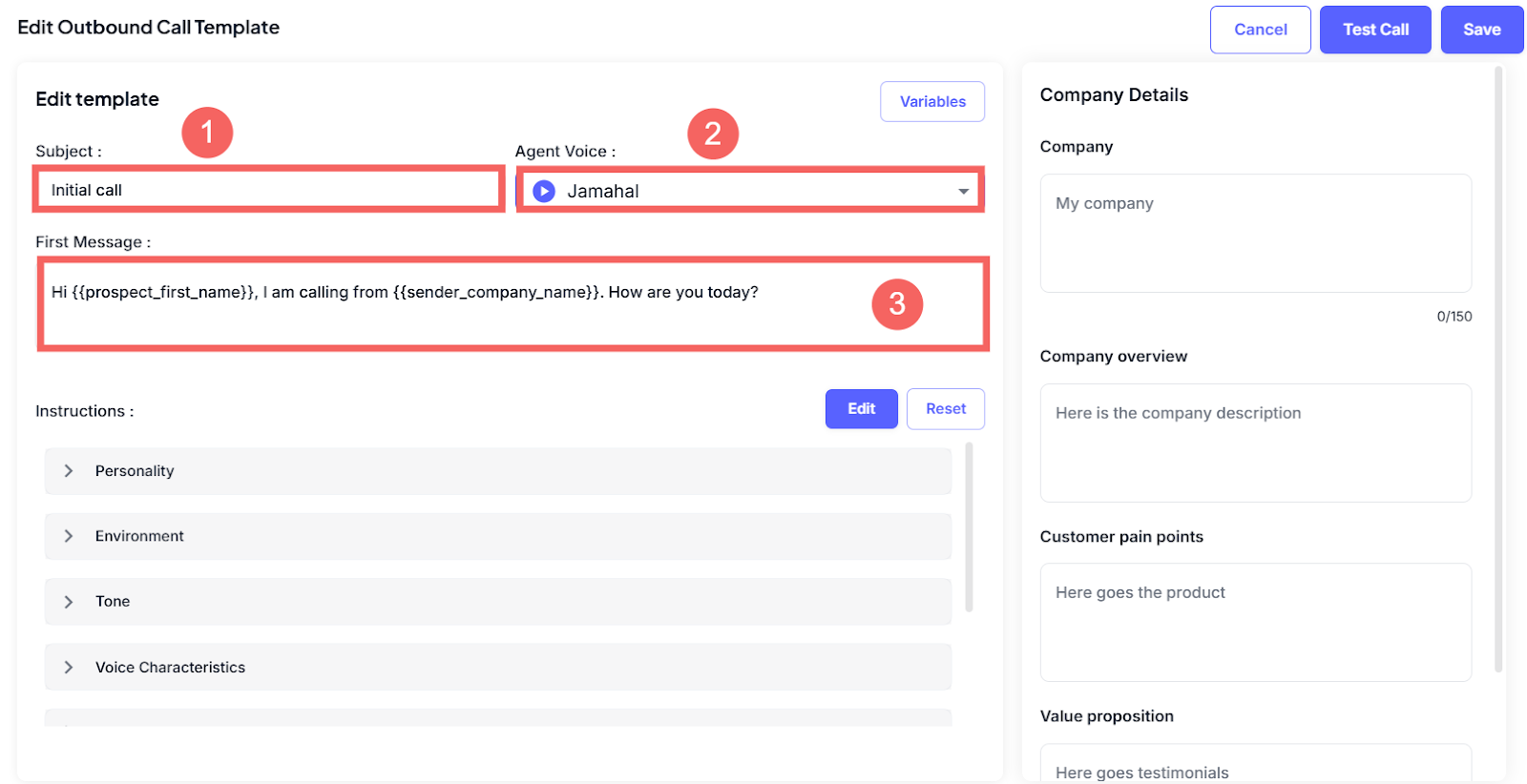Click the Subject input field
This screenshot has height=784, width=1527.
pos(267,190)
